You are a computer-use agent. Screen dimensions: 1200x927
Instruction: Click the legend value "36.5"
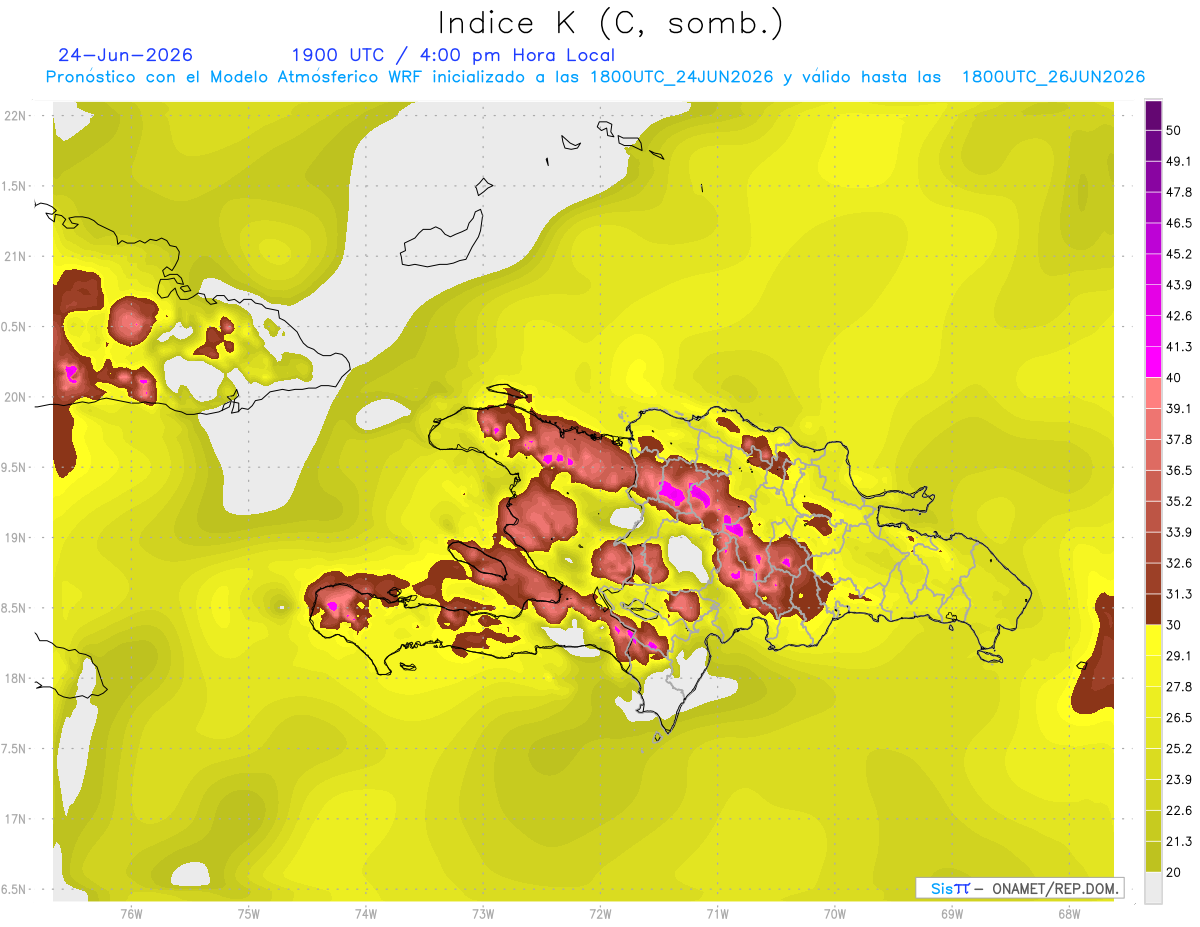point(1179,470)
